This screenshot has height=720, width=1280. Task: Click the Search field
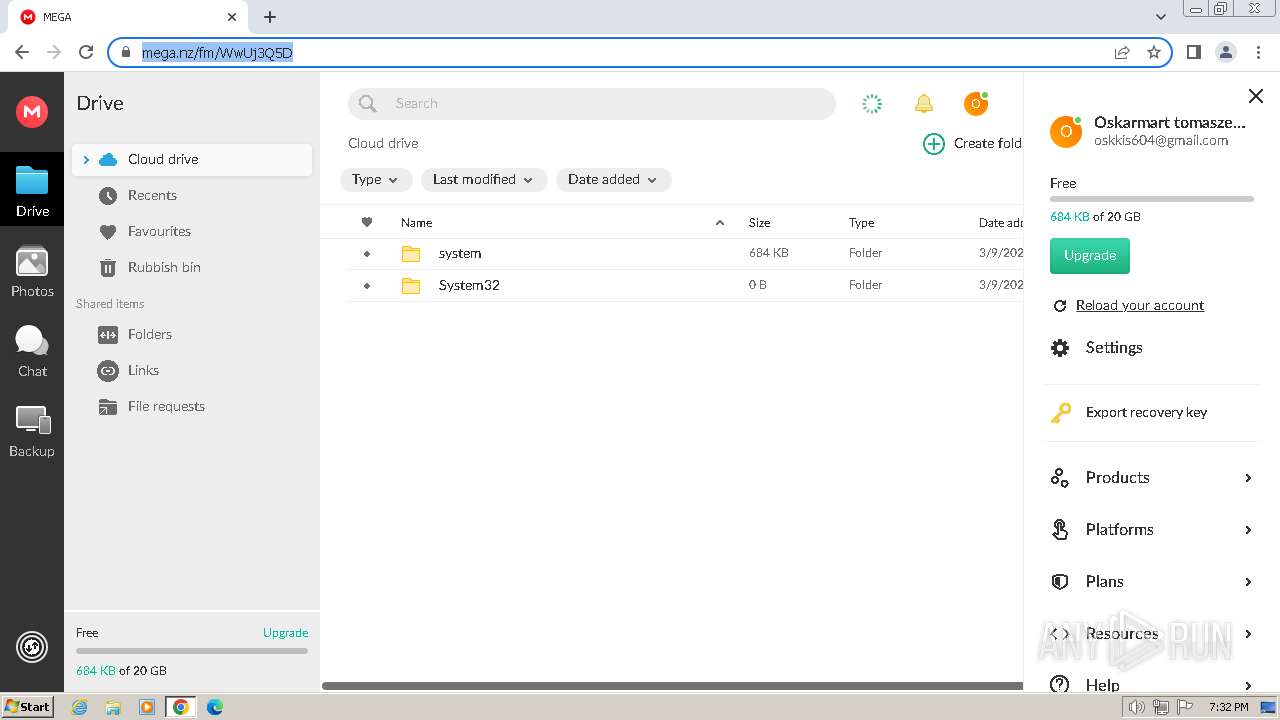(592, 103)
